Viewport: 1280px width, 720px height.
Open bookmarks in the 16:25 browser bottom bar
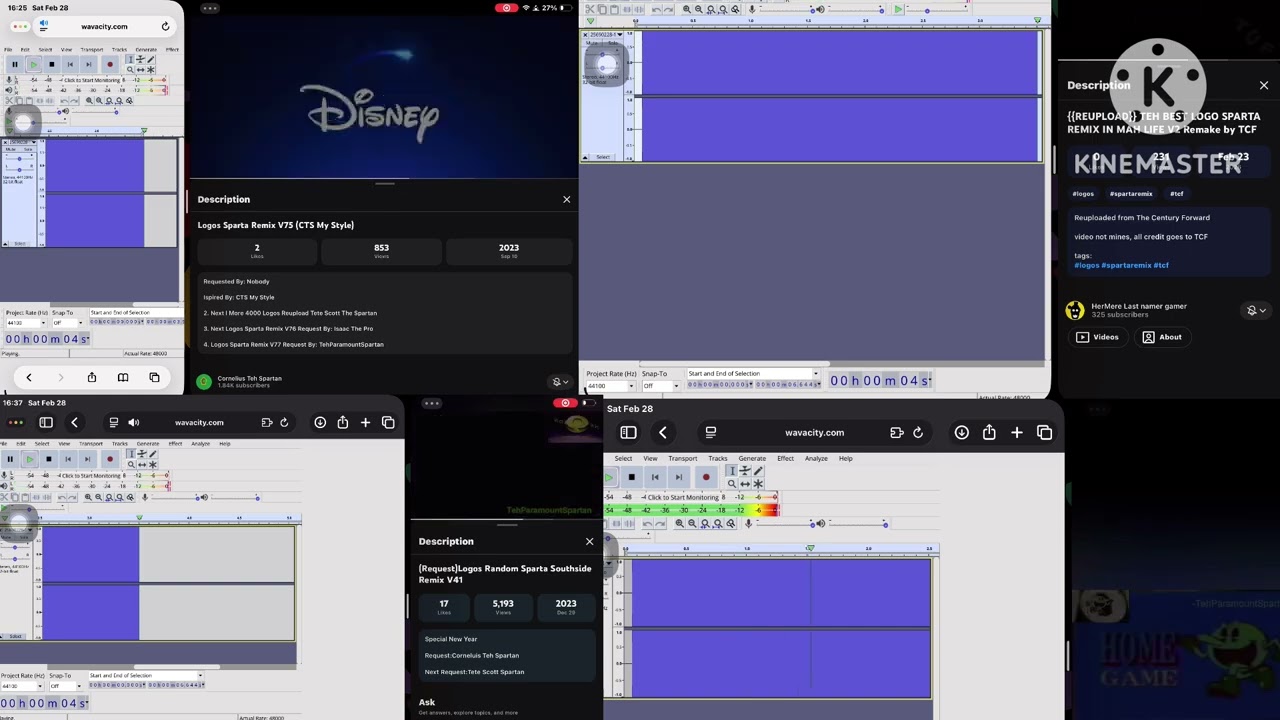(x=123, y=378)
